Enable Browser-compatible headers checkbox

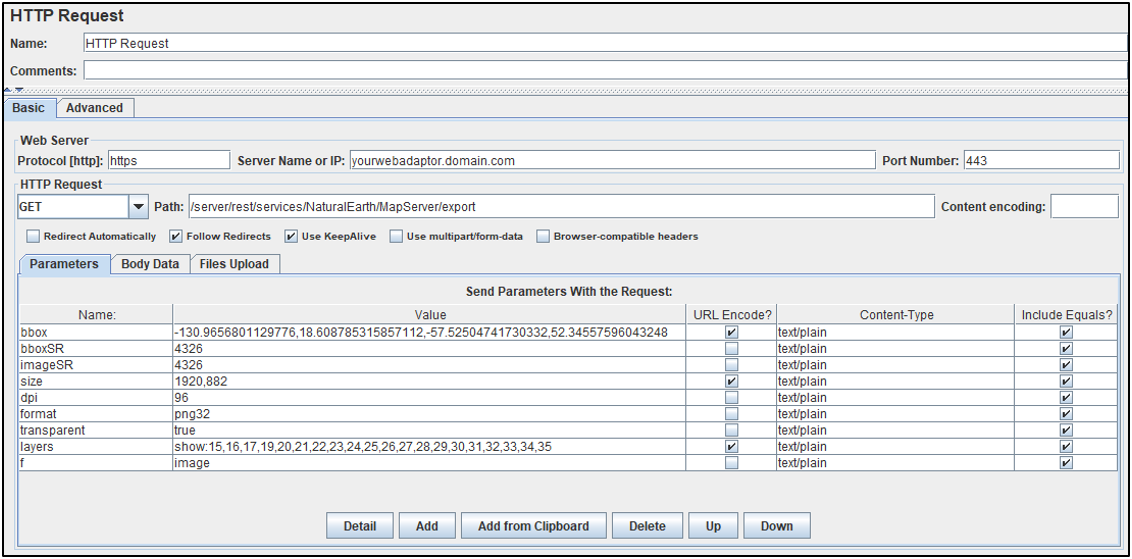[543, 236]
